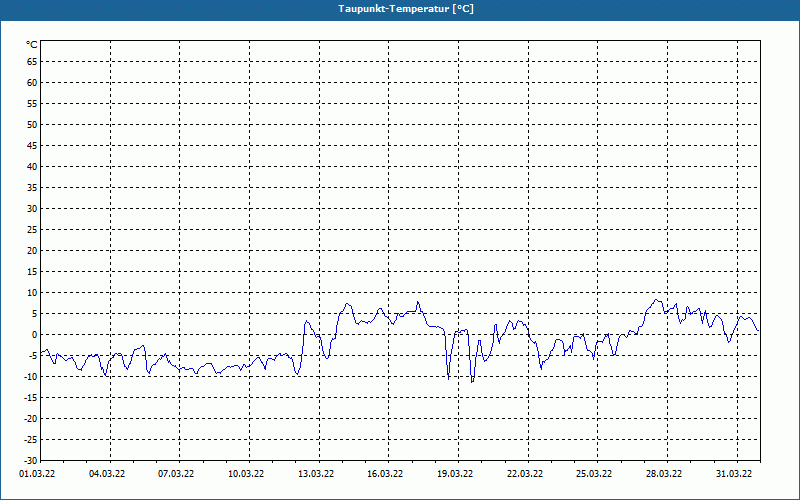Image resolution: width=800 pixels, height=500 pixels.
Task: Click the 30 y-axis label
Action: (x=32, y=209)
